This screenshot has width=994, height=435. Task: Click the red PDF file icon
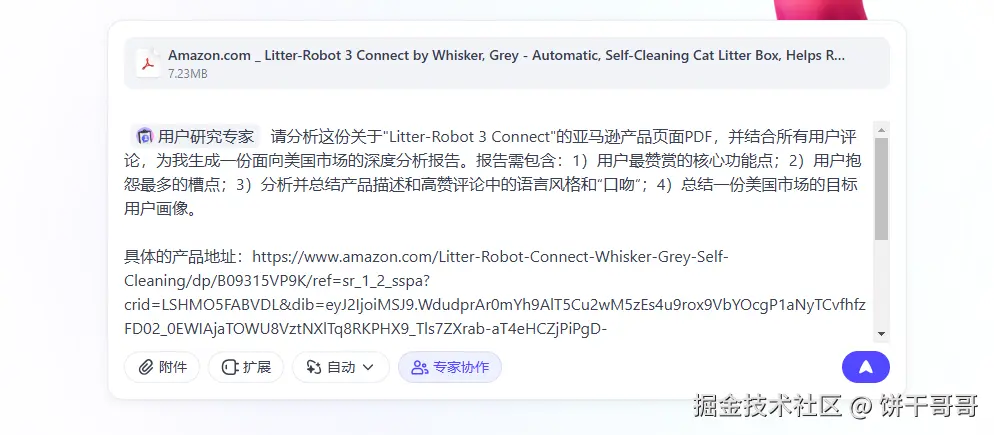point(148,63)
